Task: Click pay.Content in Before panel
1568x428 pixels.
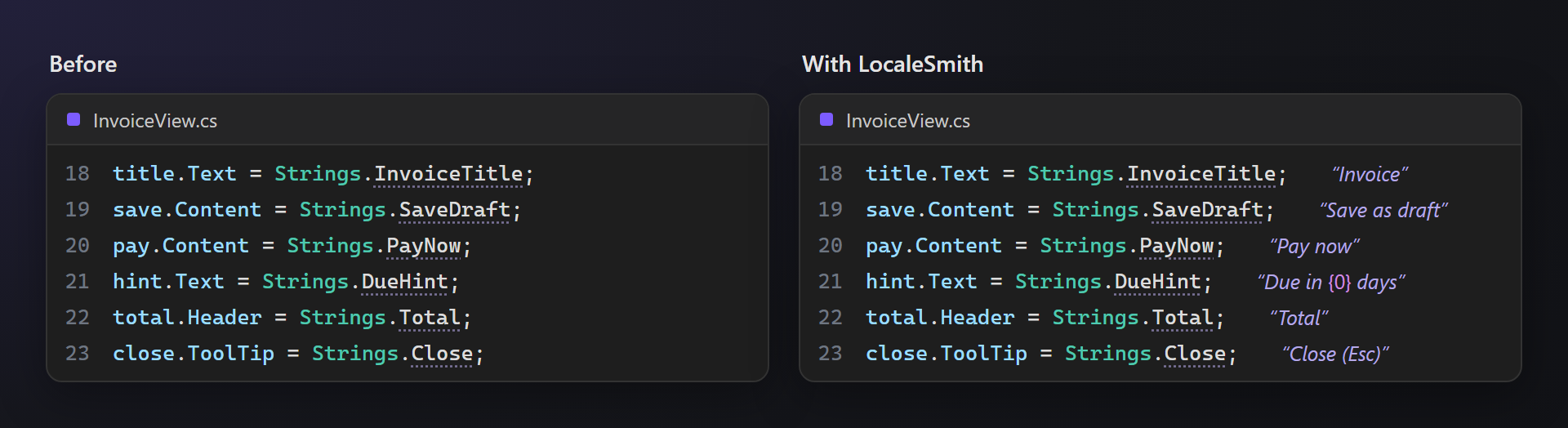Action: (x=180, y=246)
